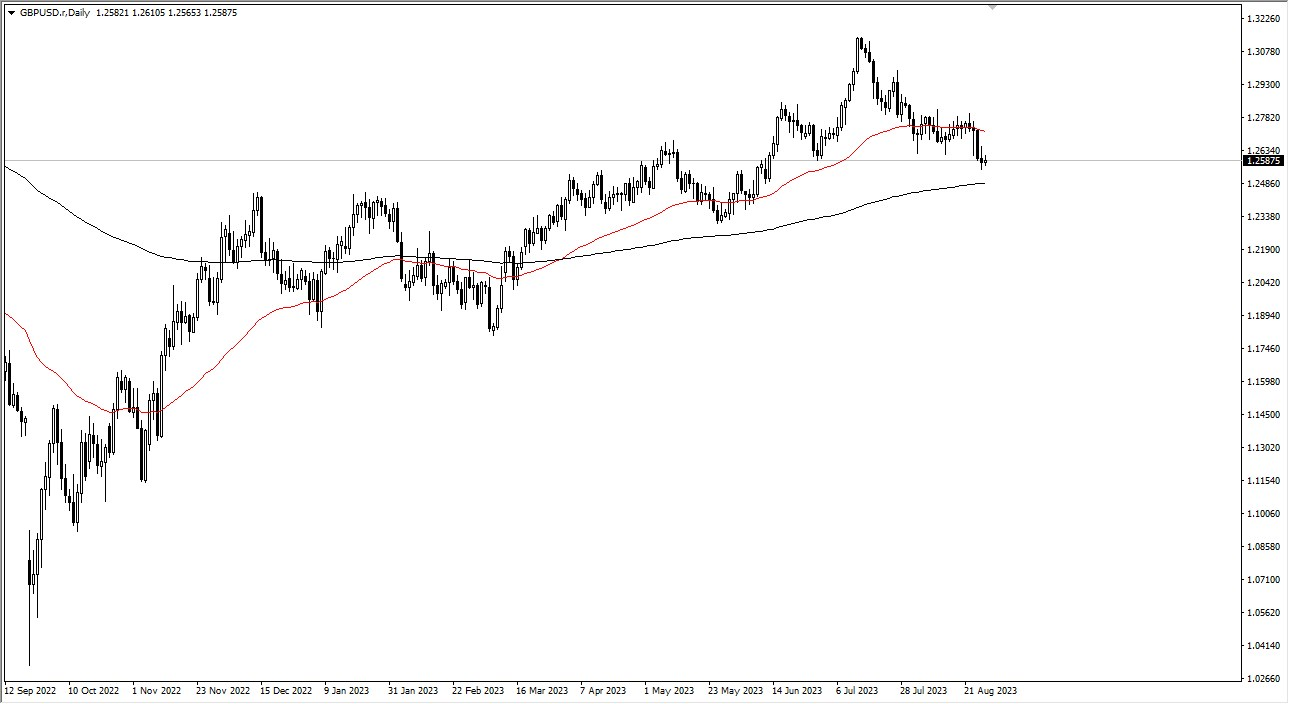Screen dimensions: 1289x704
Task: Click the 12 Sep 2022 date label
Action: pyautogui.click(x=31, y=691)
